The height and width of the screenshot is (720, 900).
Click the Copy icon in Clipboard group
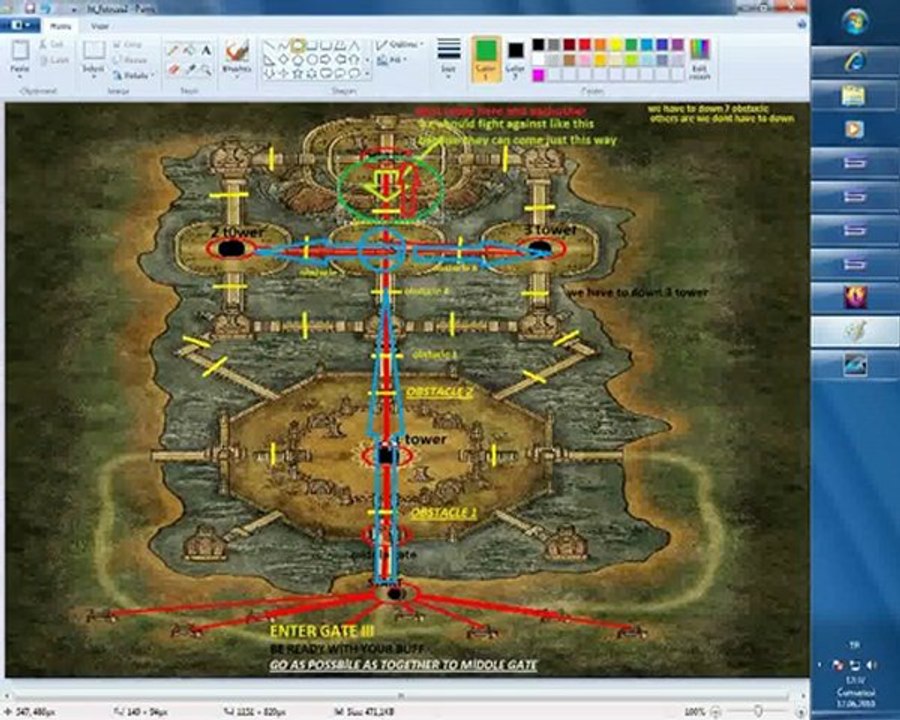click(x=43, y=60)
